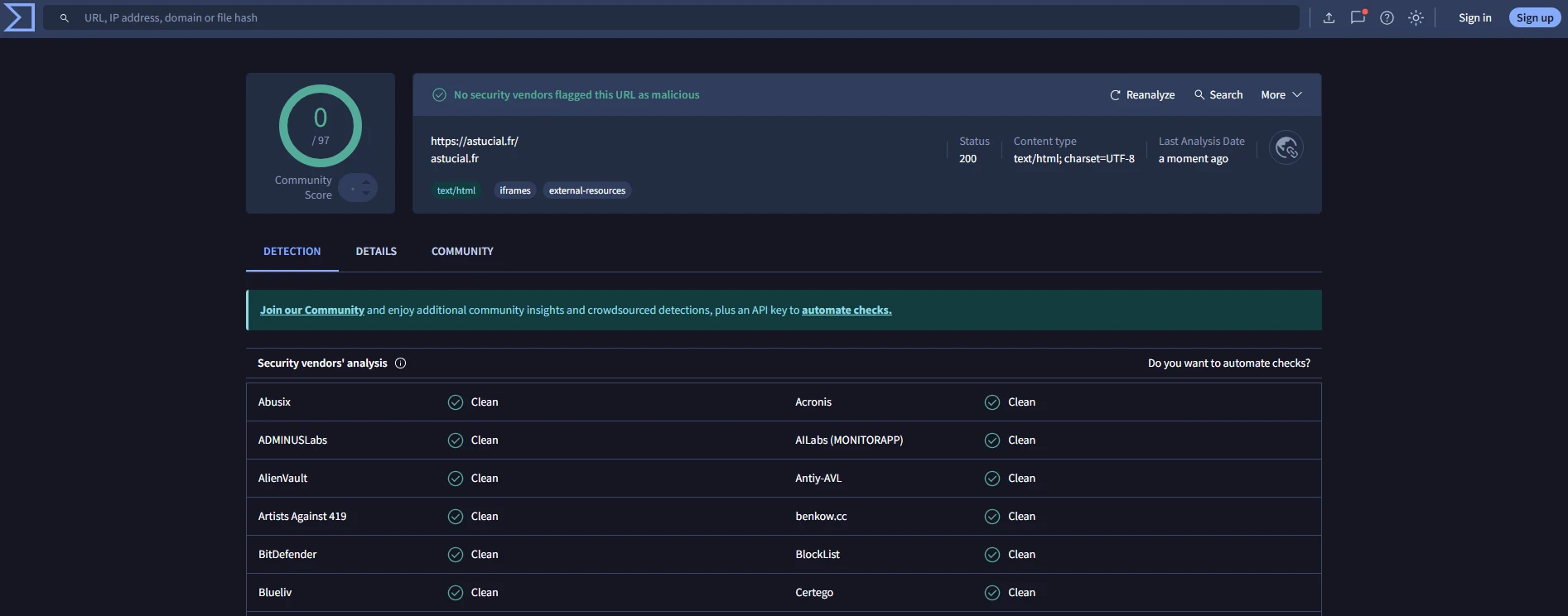Click the benkow.cc vendor name

tap(821, 517)
